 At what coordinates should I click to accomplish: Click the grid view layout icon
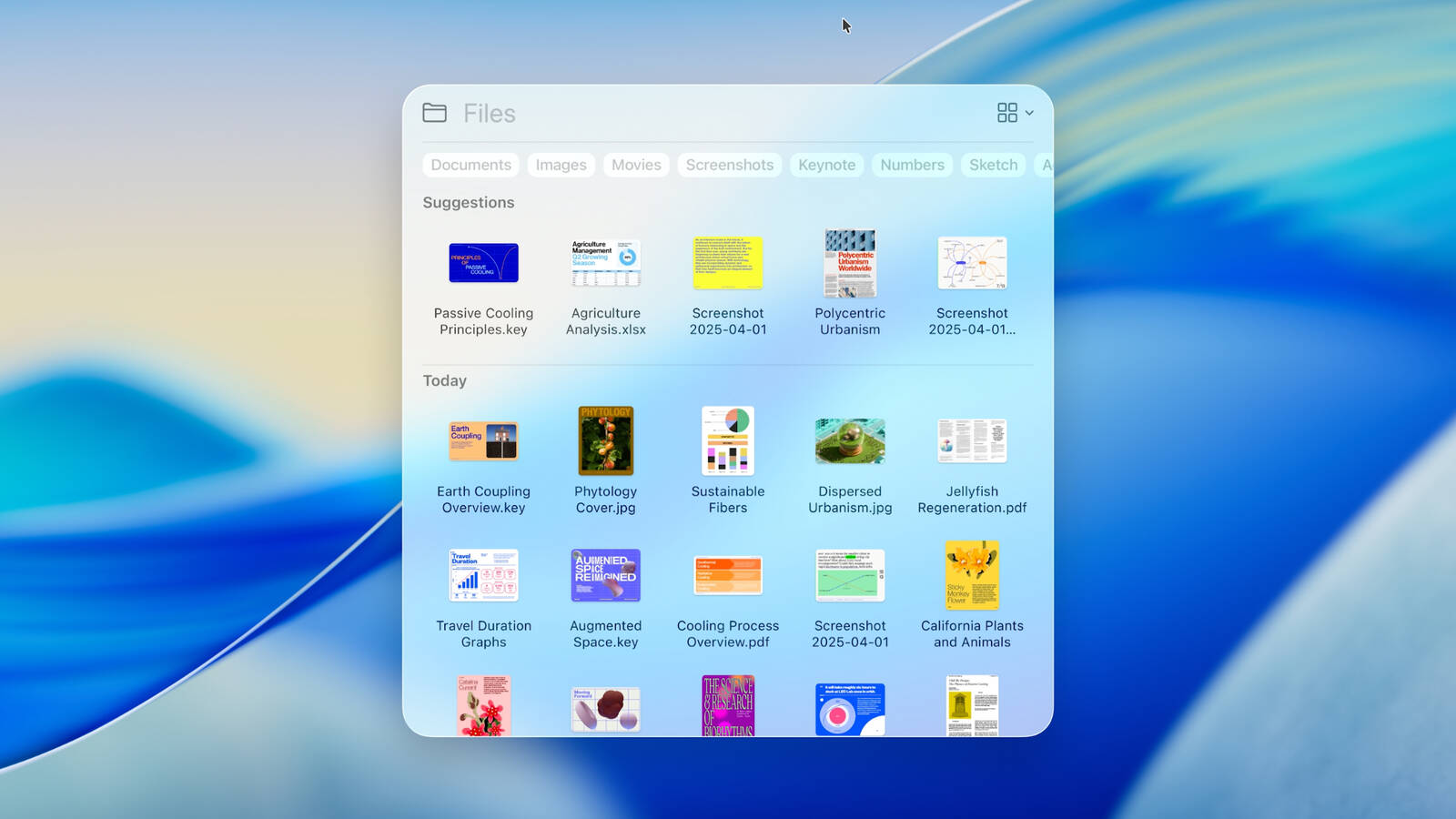pyautogui.click(x=1006, y=113)
